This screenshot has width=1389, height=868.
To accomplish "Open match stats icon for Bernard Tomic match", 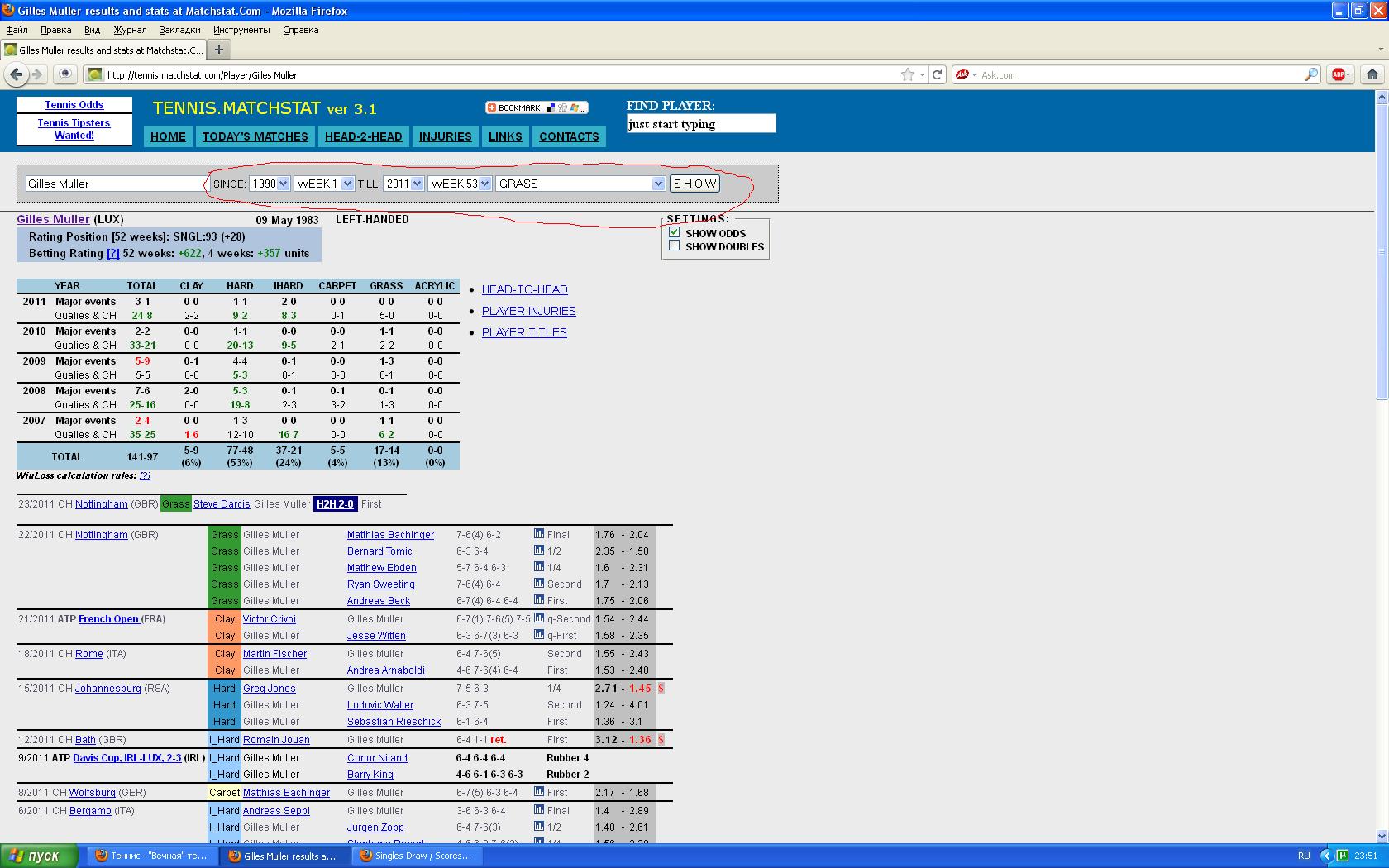I will (539, 551).
